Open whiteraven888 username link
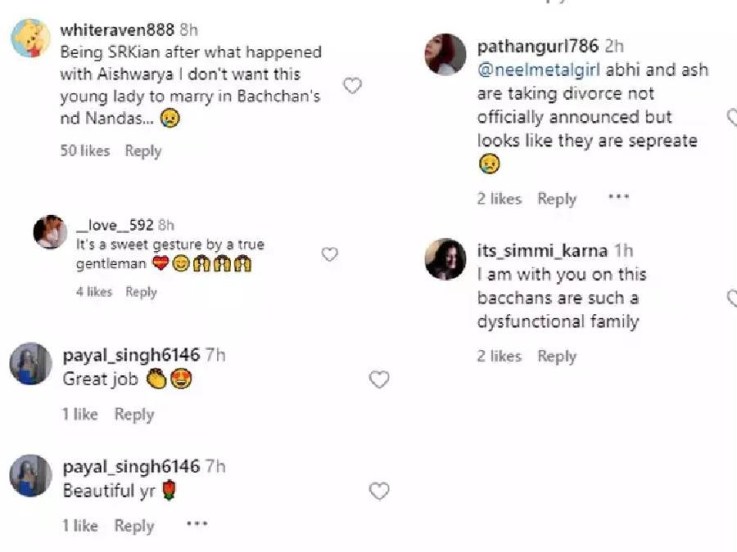 117,30
